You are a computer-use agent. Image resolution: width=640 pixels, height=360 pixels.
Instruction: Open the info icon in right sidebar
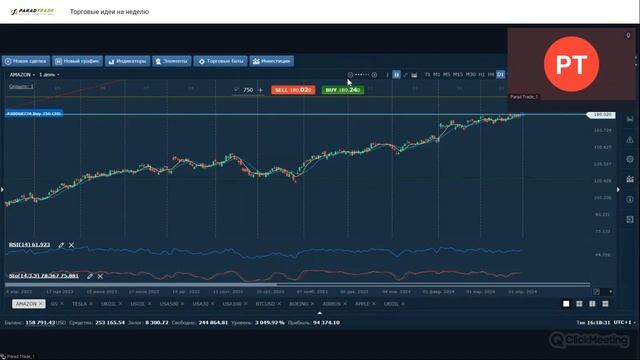[630, 199]
